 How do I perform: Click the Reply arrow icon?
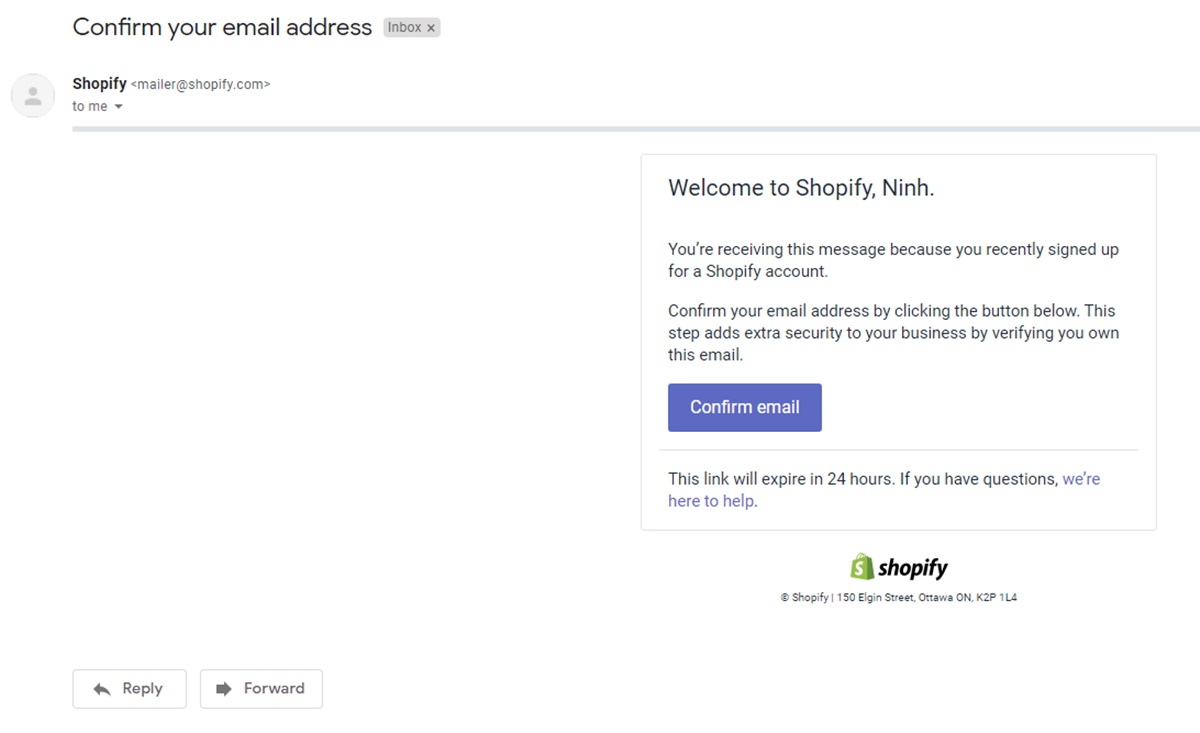(101, 689)
